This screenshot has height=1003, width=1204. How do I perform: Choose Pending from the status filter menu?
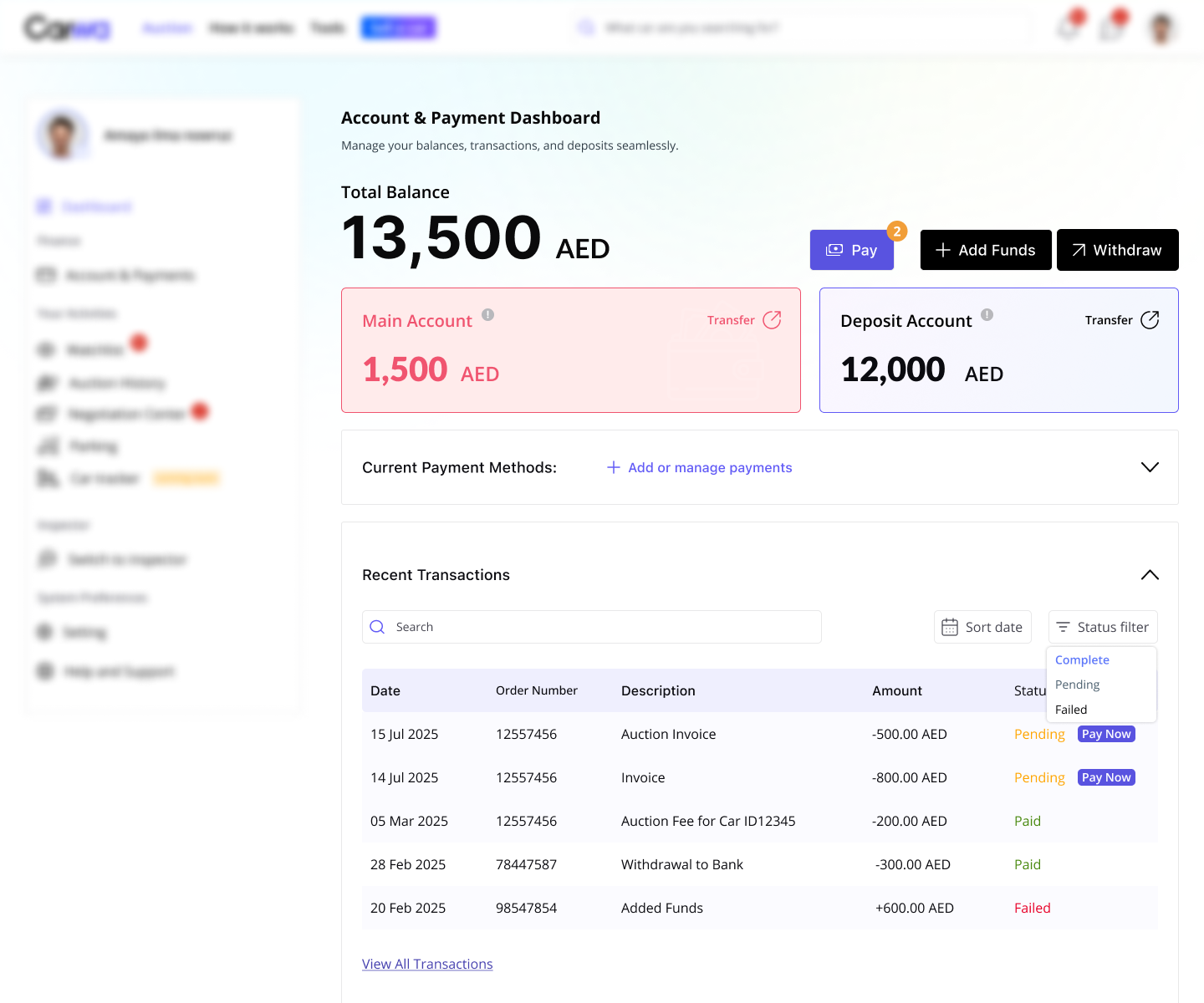pyautogui.click(x=1077, y=684)
